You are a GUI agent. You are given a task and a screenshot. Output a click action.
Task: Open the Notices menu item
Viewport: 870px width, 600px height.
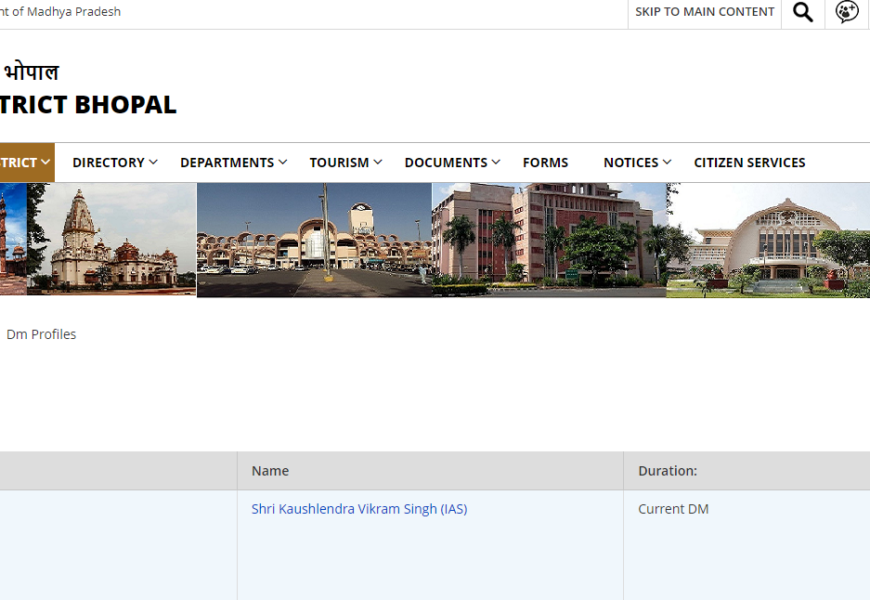(631, 163)
